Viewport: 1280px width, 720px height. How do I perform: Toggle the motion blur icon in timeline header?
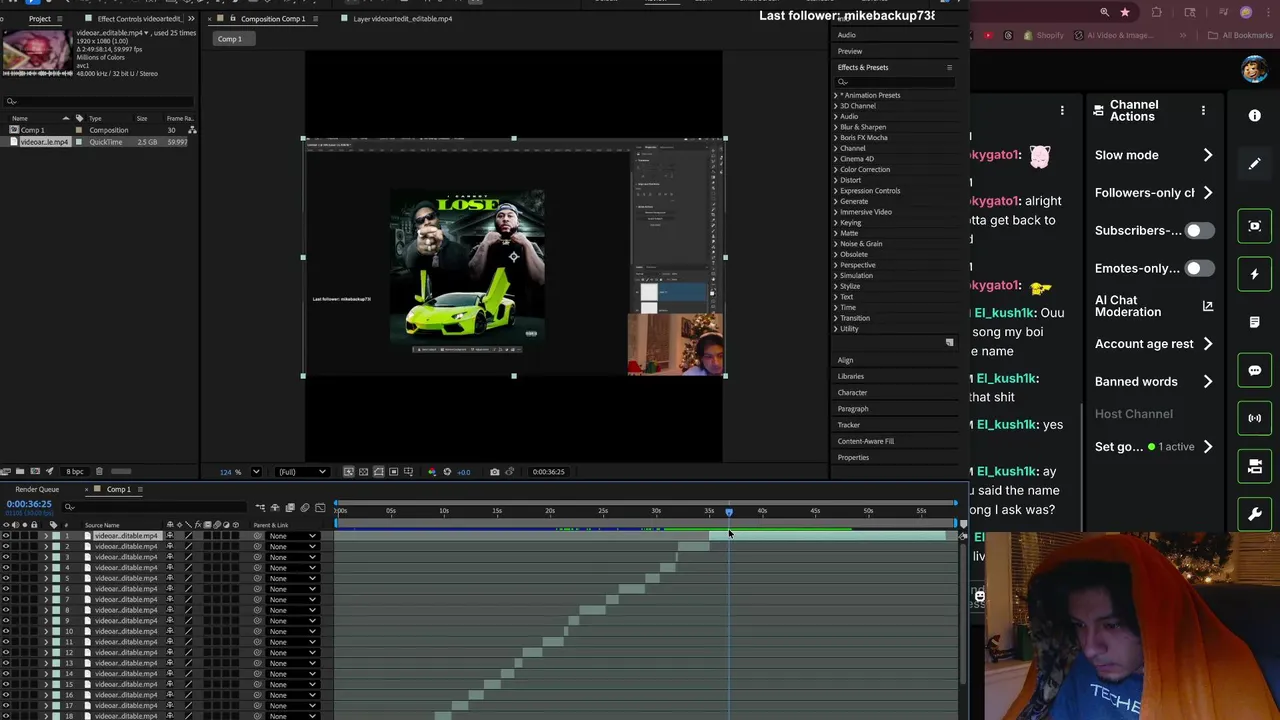pyautogui.click(x=305, y=508)
